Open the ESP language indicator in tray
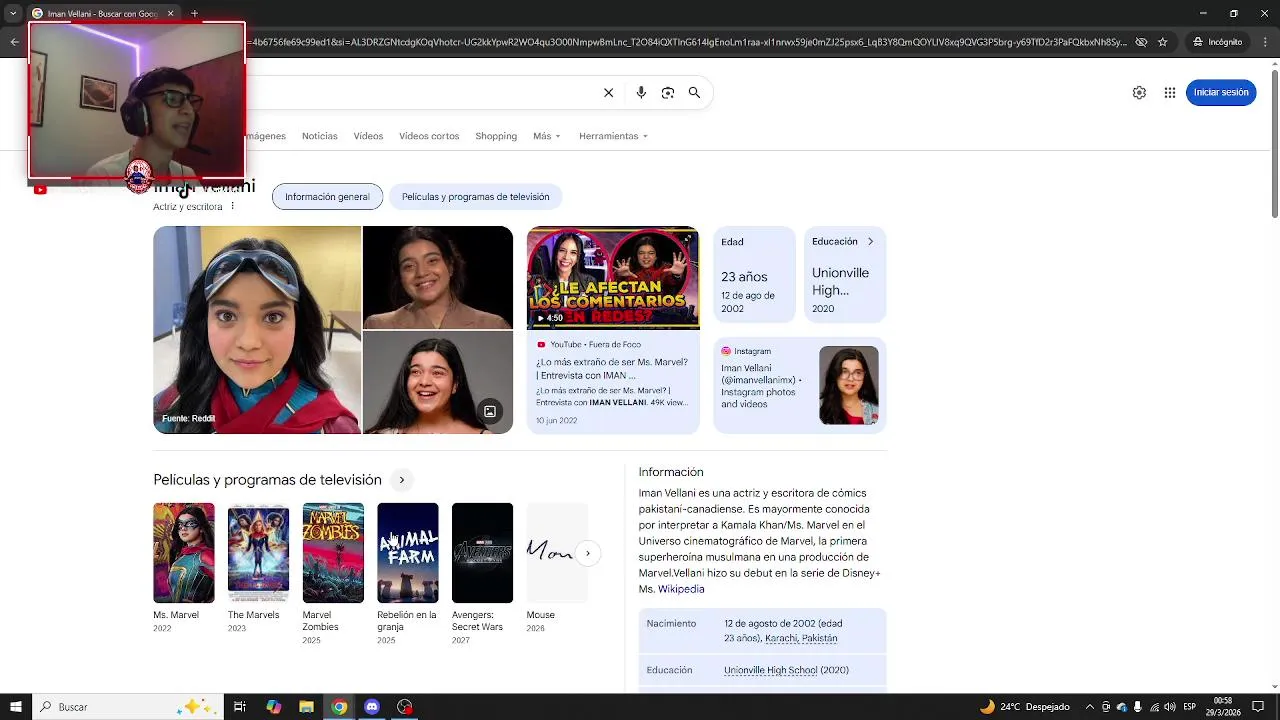Viewport: 1280px width, 720px height. click(x=1190, y=707)
